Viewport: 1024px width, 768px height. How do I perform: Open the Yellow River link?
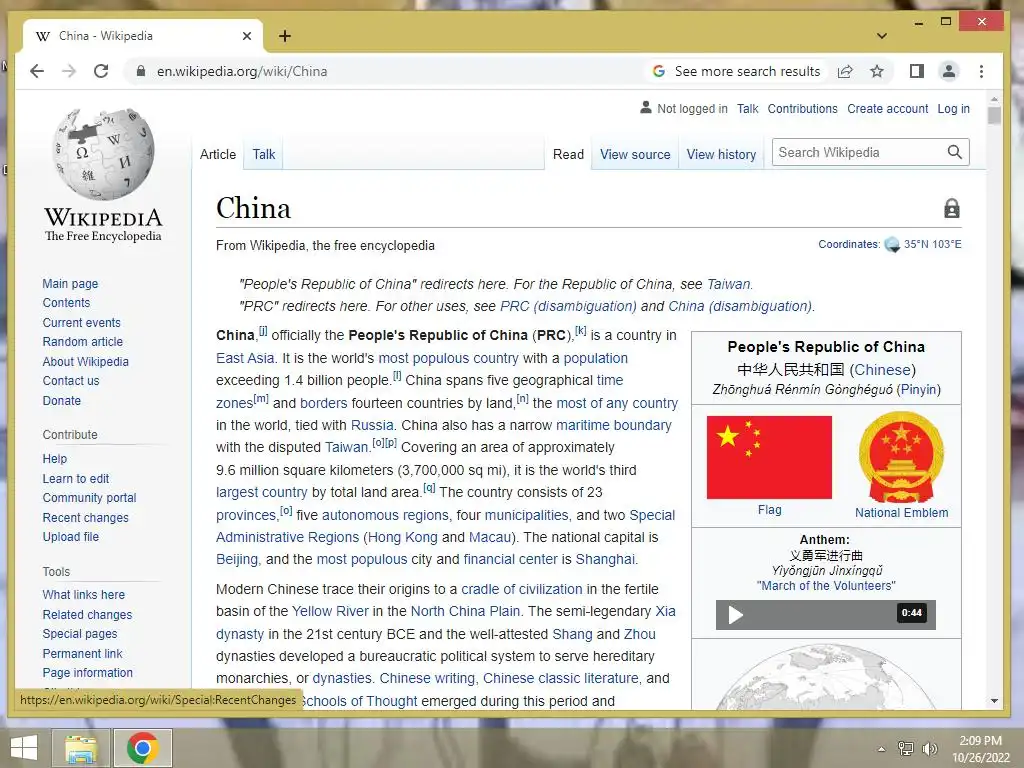tap(330, 611)
